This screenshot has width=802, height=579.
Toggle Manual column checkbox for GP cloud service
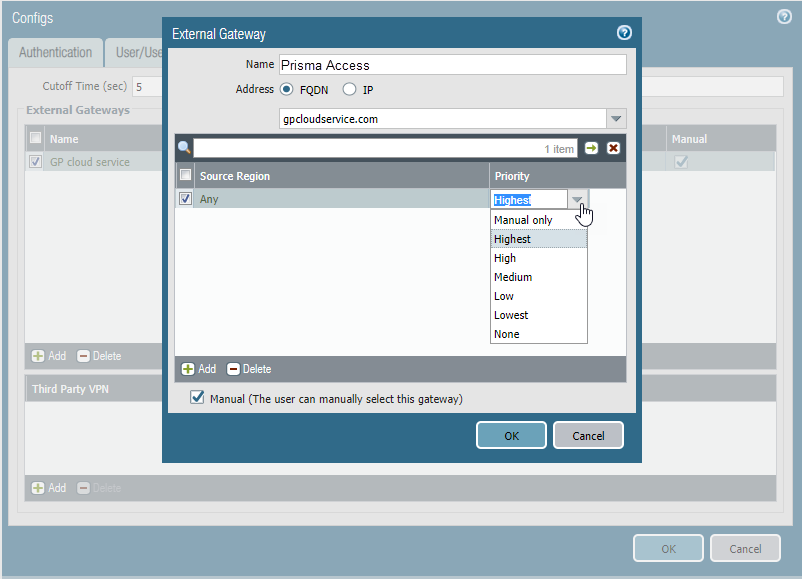[x=681, y=162]
